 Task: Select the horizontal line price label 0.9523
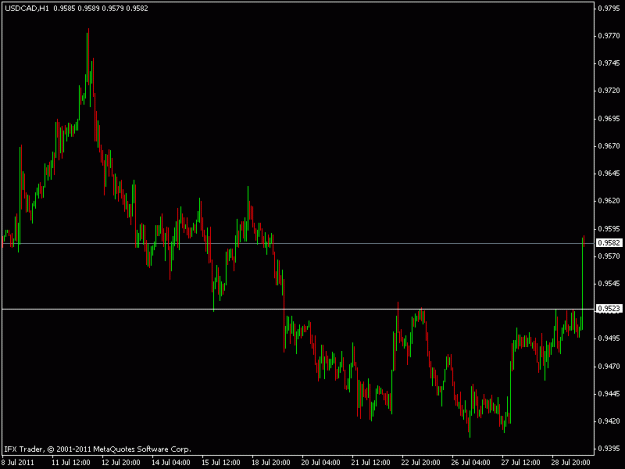click(609, 308)
